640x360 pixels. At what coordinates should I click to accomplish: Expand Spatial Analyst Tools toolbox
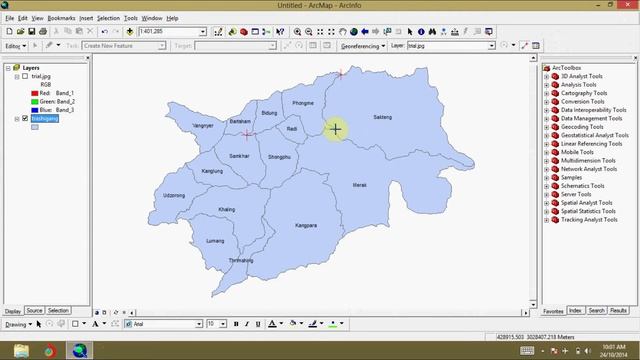[x=547, y=203]
